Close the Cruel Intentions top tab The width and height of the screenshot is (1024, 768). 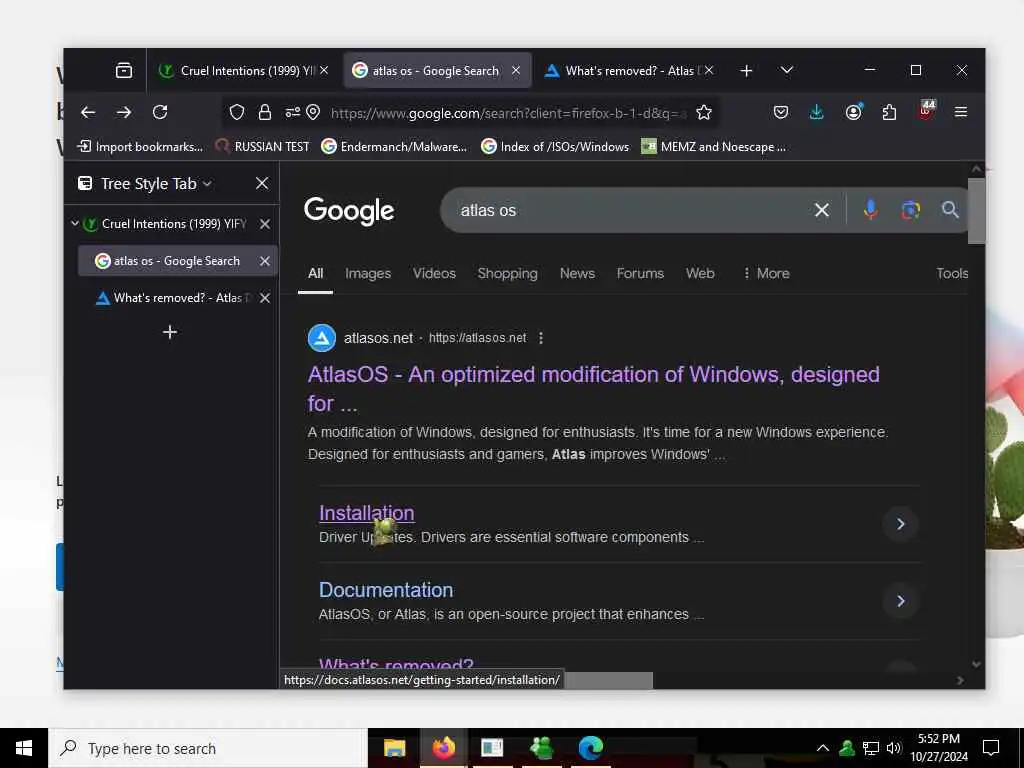point(324,70)
